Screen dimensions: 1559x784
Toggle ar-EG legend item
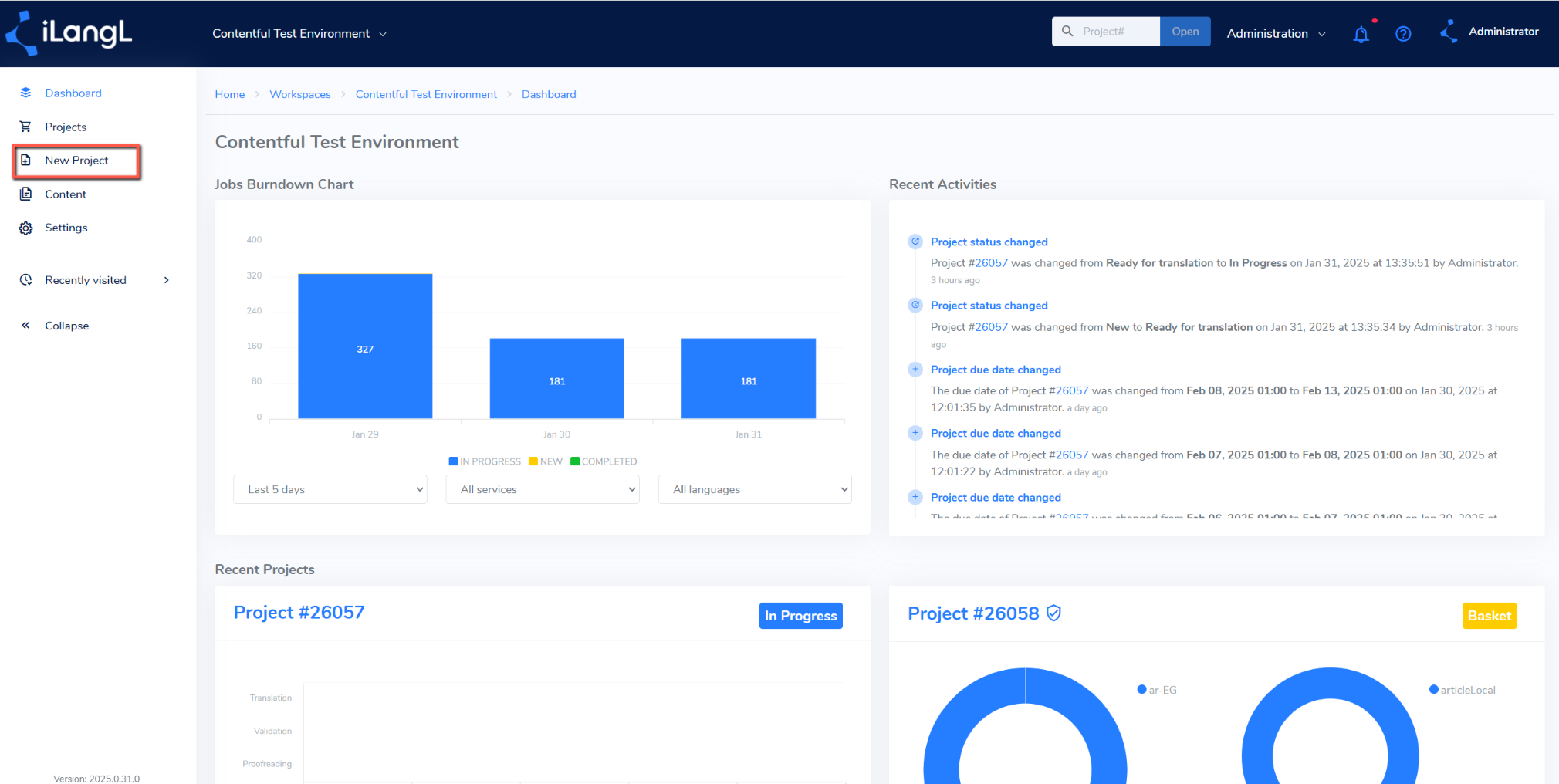tap(1157, 690)
